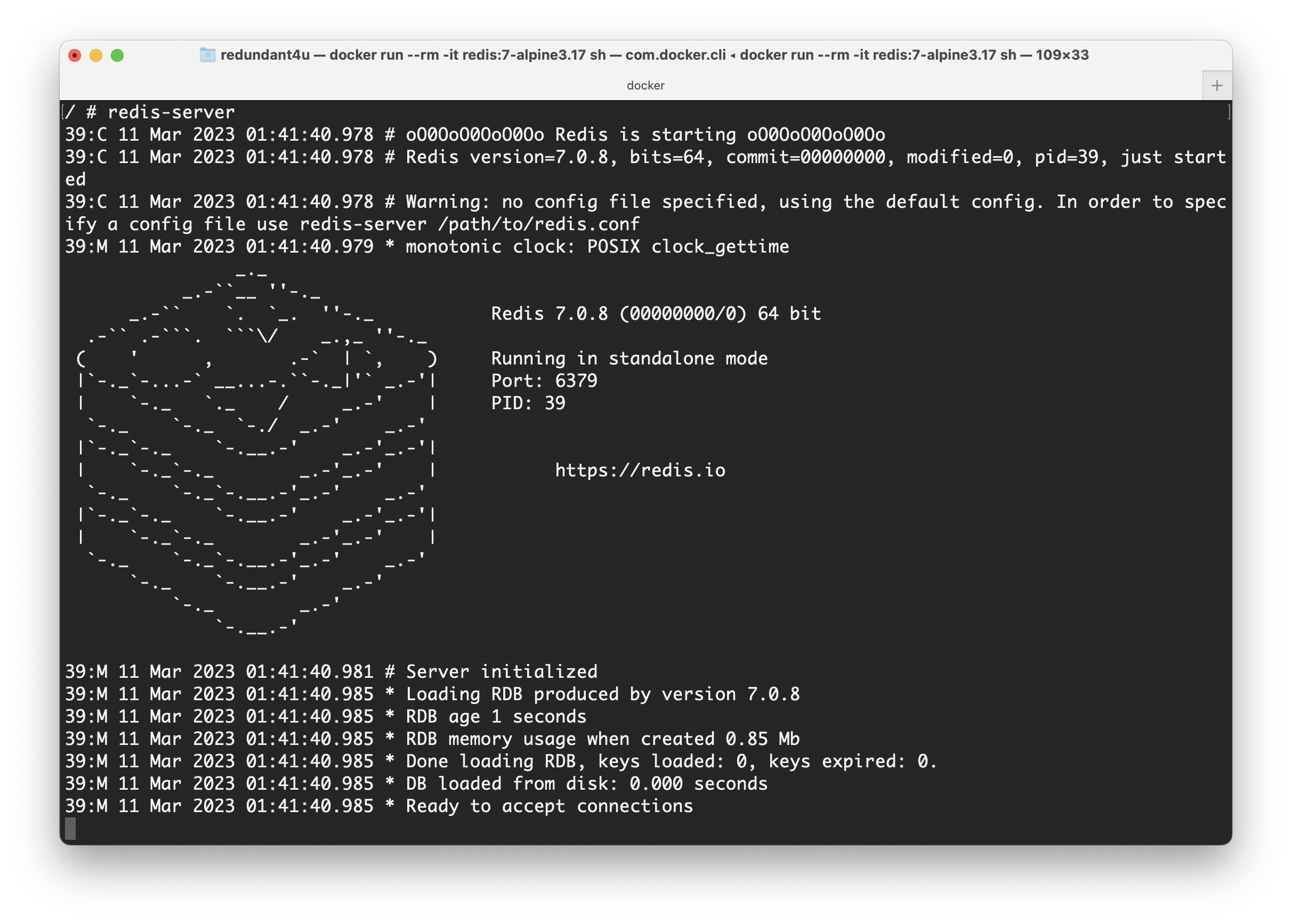The width and height of the screenshot is (1292, 924).
Task: Close the terminal window with red button
Action: (75, 55)
